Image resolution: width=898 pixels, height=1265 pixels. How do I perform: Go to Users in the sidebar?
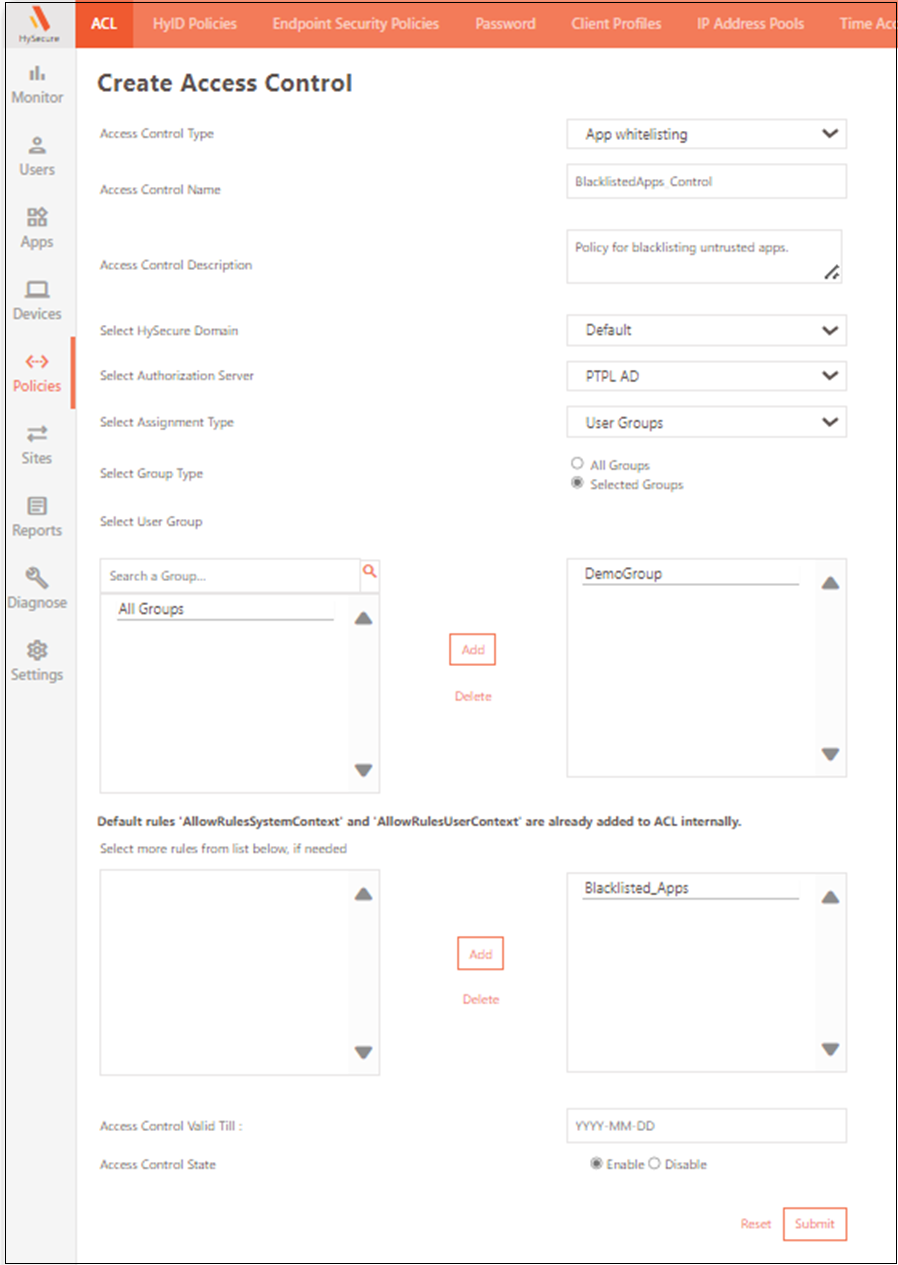[x=37, y=157]
